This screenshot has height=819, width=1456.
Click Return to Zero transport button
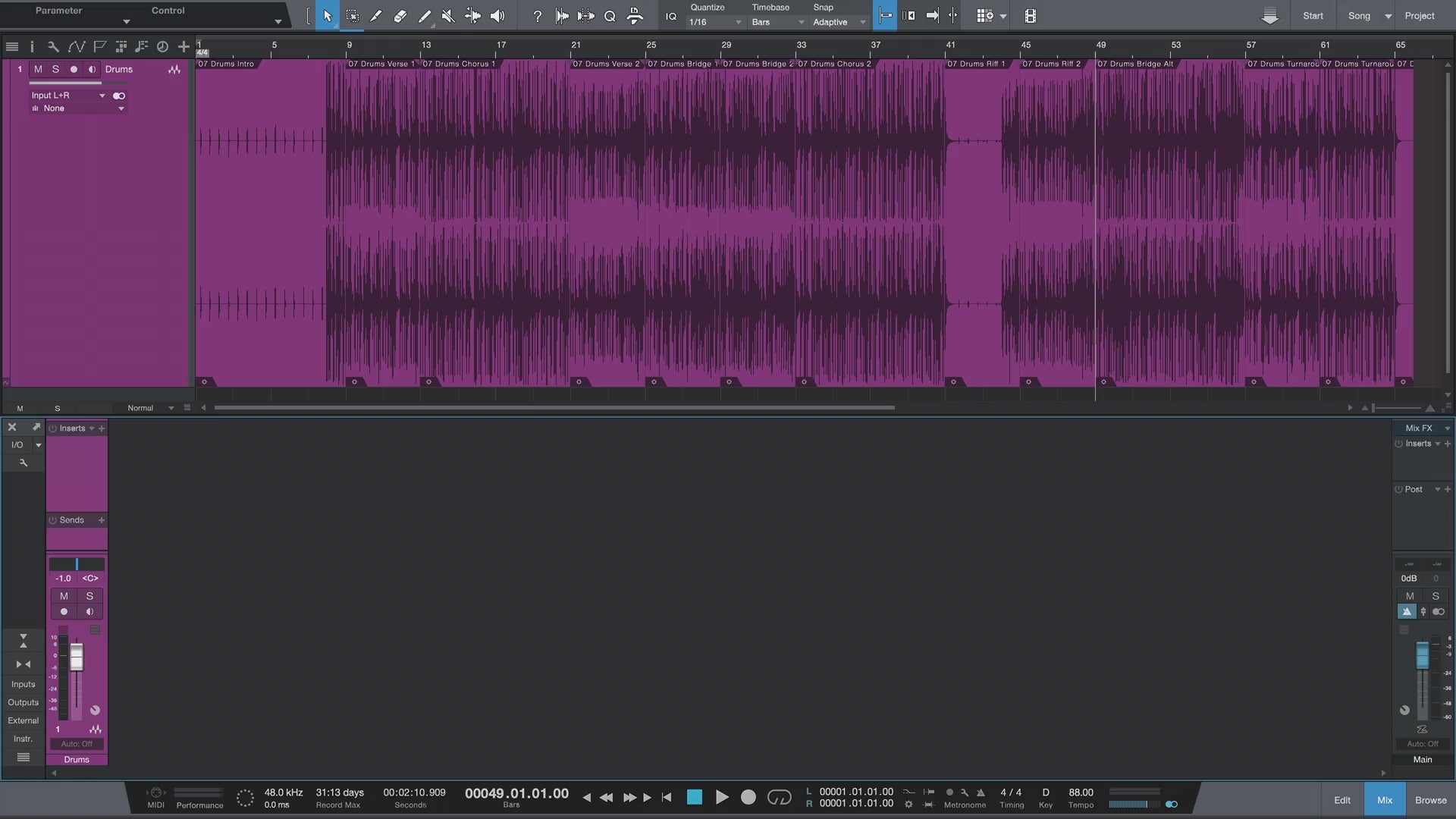click(667, 797)
